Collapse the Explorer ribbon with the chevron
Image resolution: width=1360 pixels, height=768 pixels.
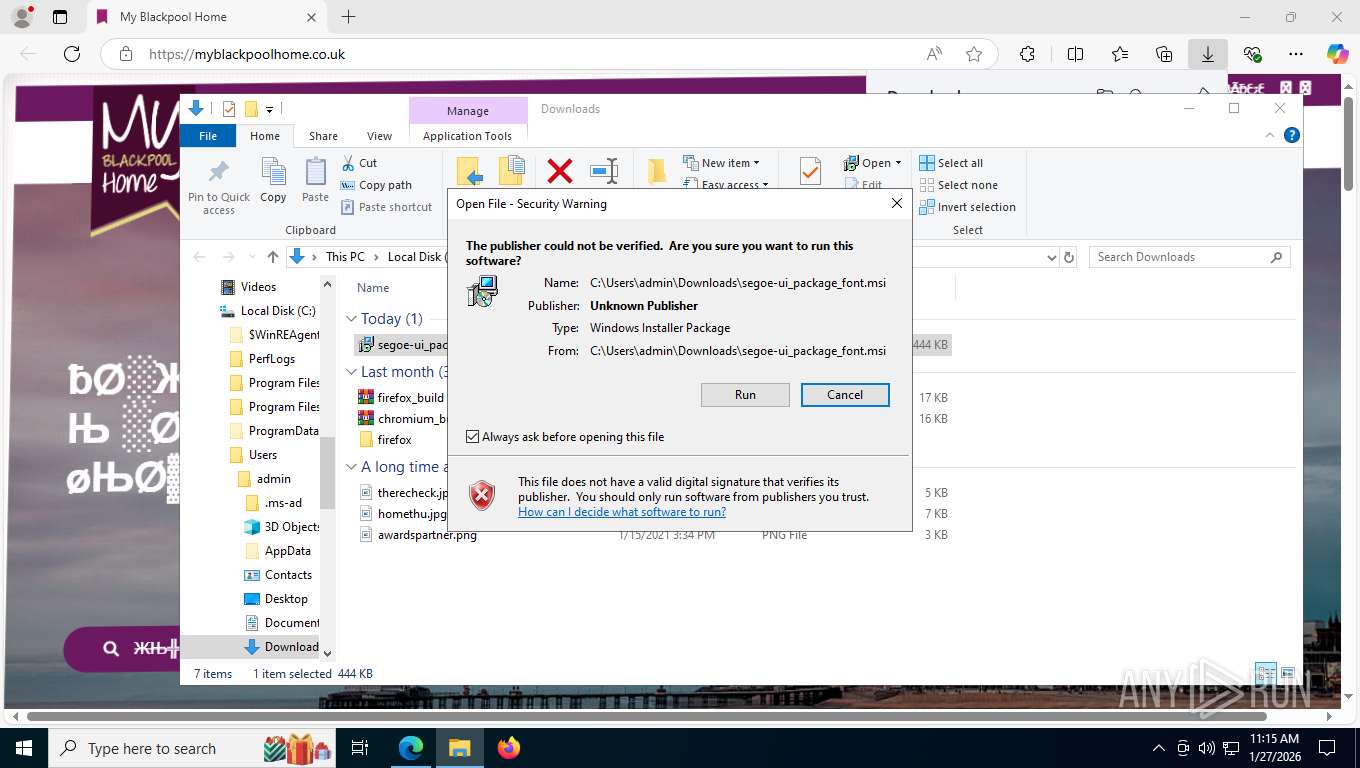point(1270,135)
